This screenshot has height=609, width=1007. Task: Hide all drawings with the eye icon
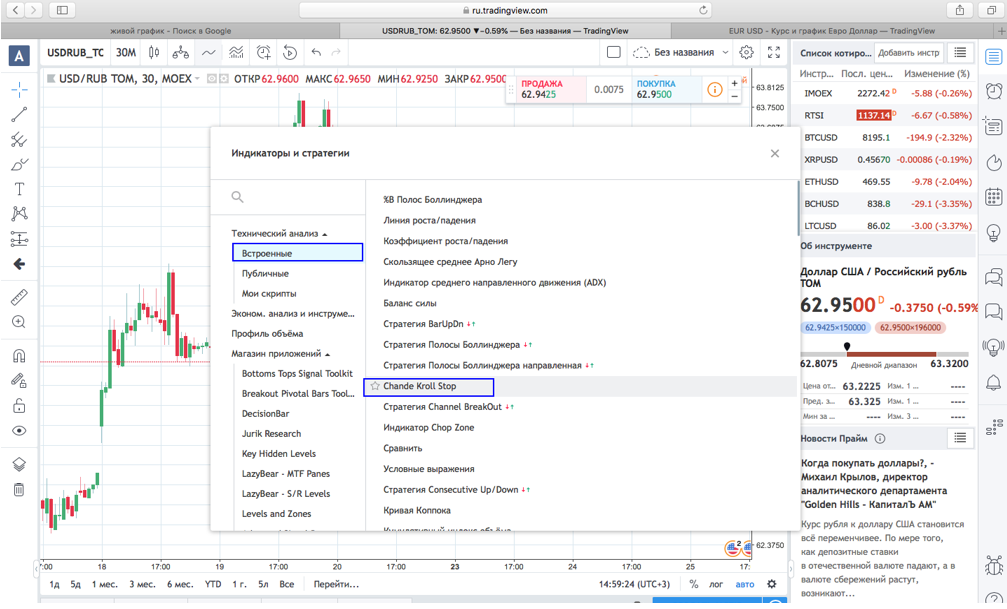pyautogui.click(x=19, y=430)
